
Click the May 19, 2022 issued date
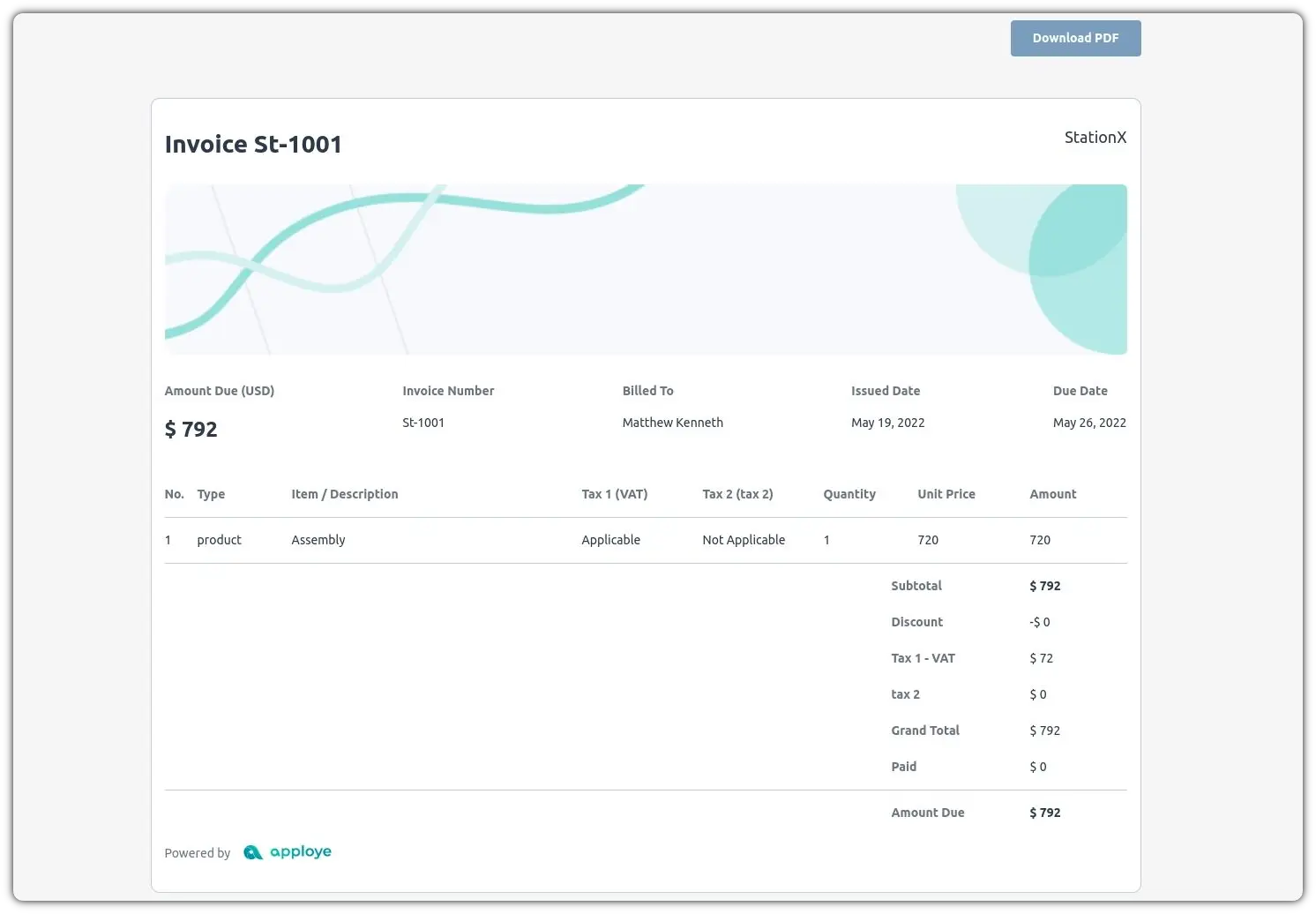(x=887, y=423)
